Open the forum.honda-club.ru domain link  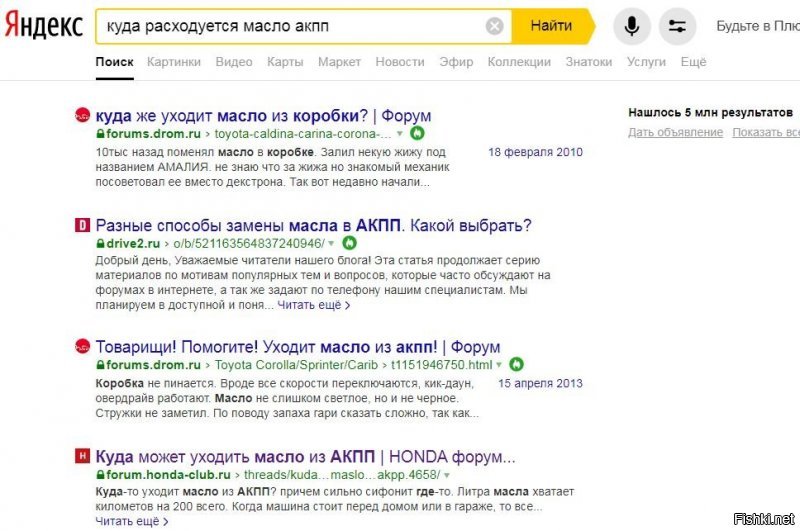click(168, 475)
